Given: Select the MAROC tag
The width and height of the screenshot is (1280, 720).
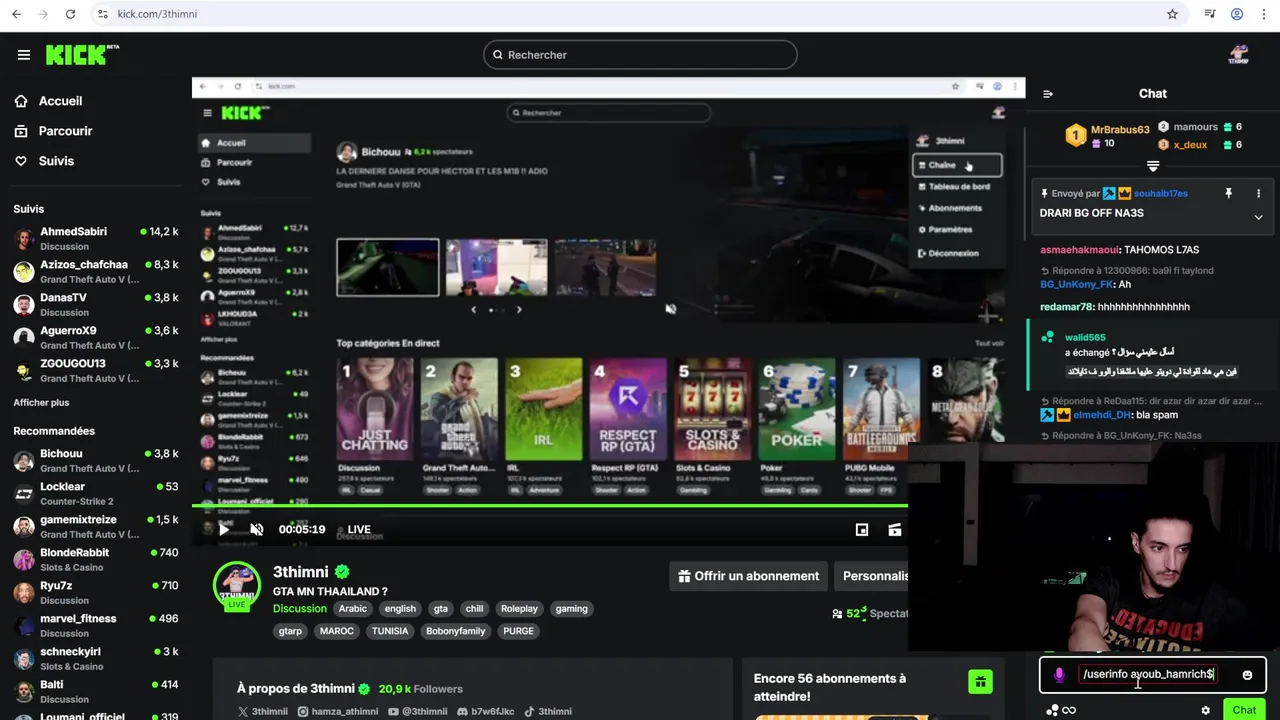Looking at the screenshot, I should pyautogui.click(x=337, y=631).
